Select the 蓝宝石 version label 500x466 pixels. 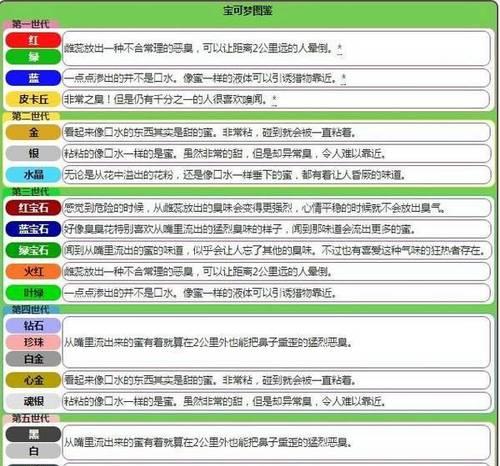click(33, 229)
